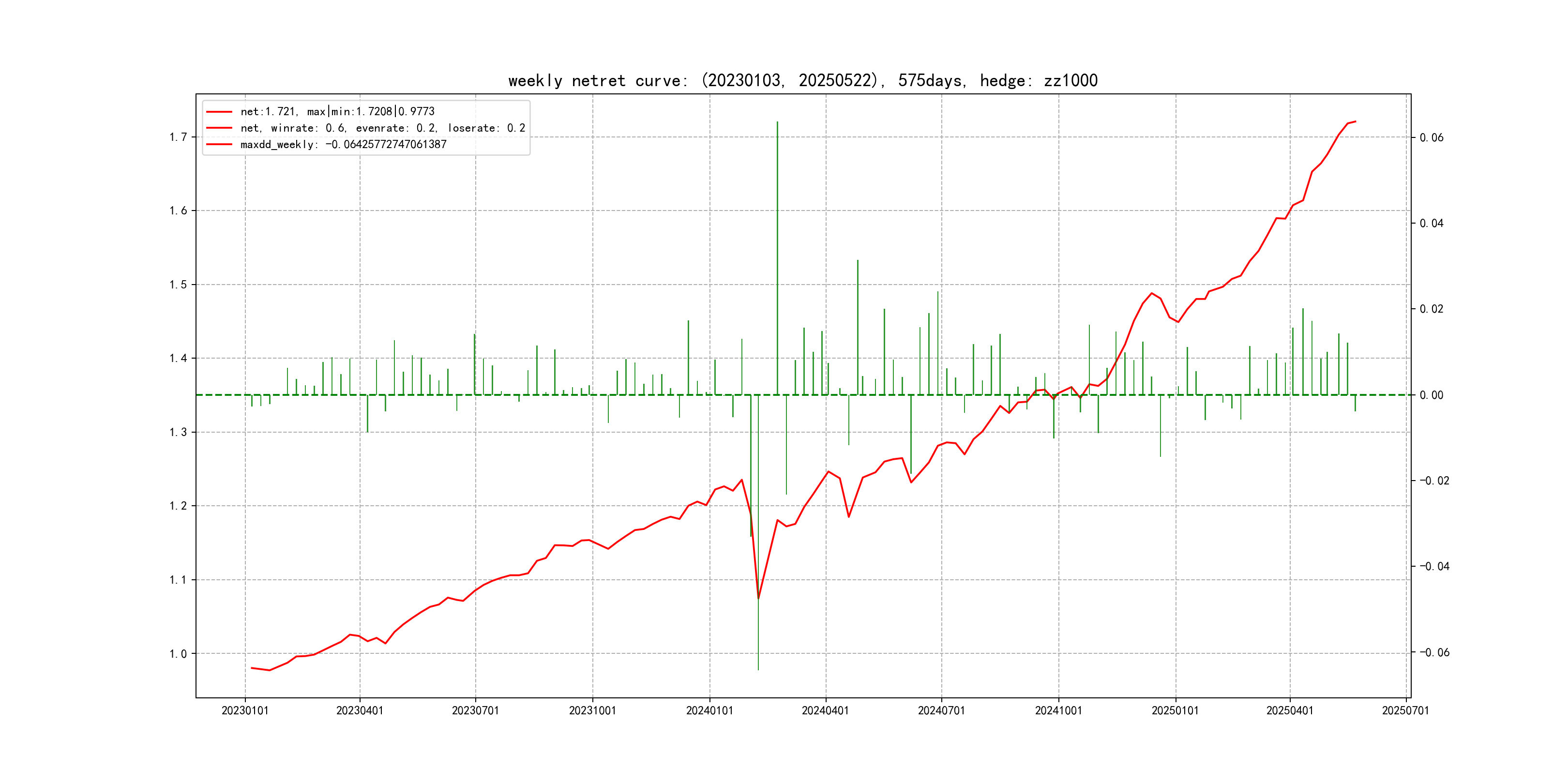Click the 20240101 x-axis label
1568x784 pixels.
point(710,710)
